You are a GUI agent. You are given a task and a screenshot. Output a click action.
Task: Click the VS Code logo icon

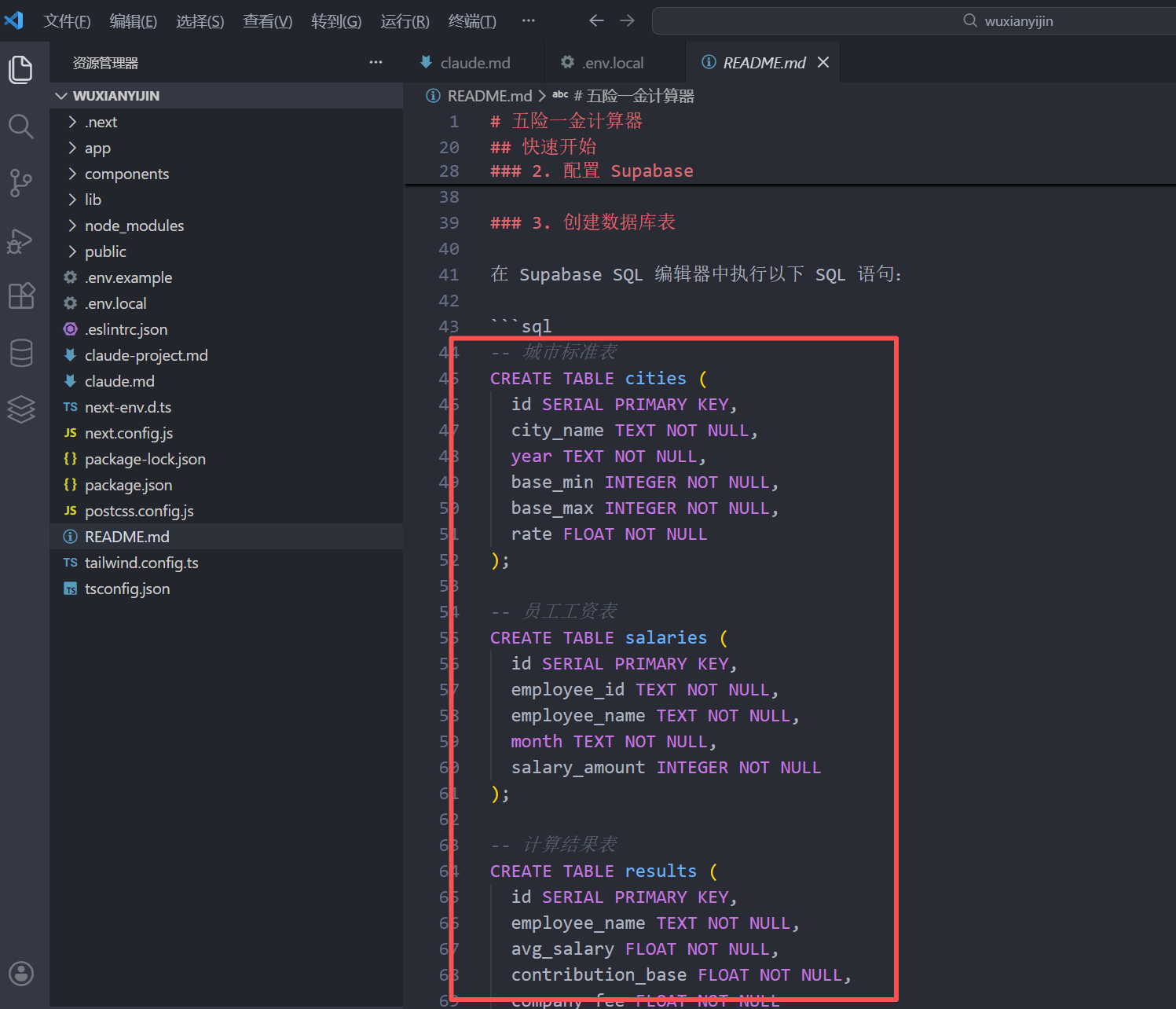click(x=14, y=20)
